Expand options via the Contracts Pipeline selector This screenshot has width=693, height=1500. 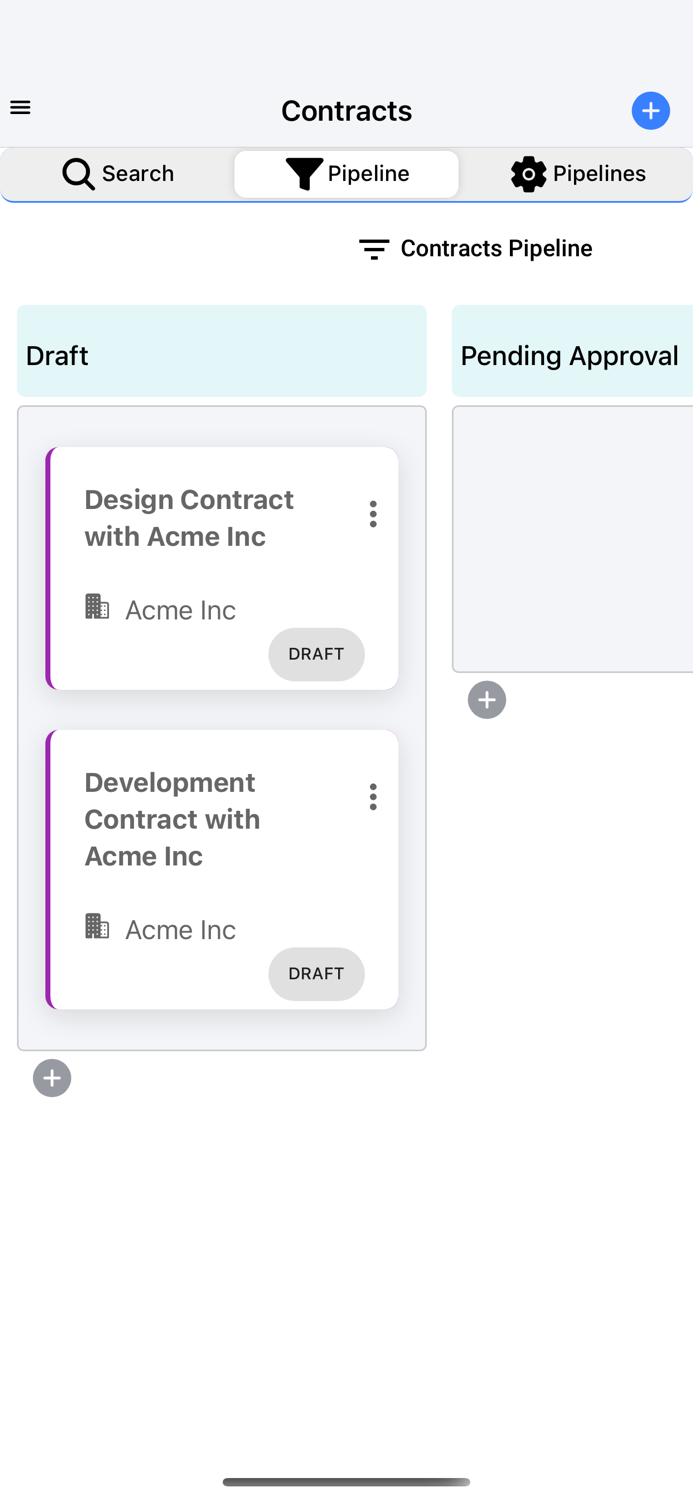coord(496,248)
